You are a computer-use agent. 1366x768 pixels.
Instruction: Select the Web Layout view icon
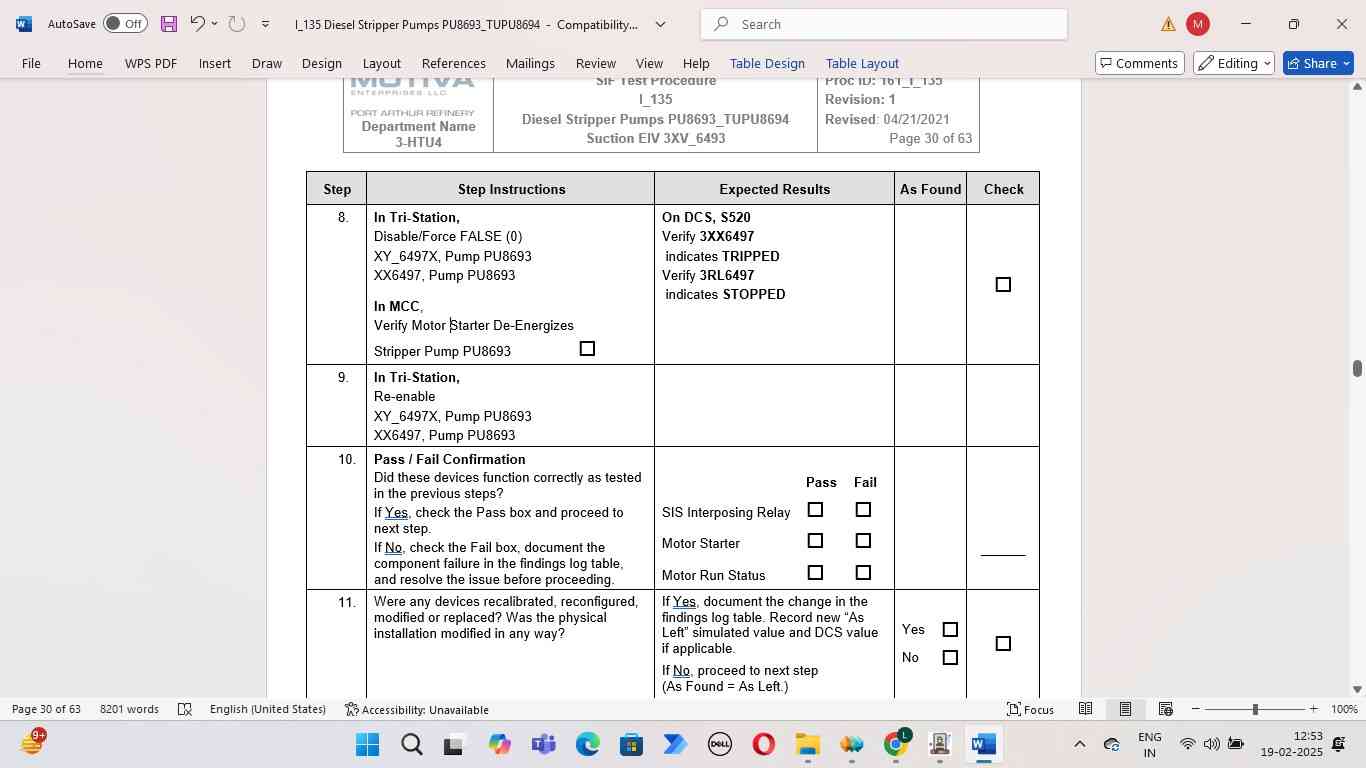pos(1165,709)
